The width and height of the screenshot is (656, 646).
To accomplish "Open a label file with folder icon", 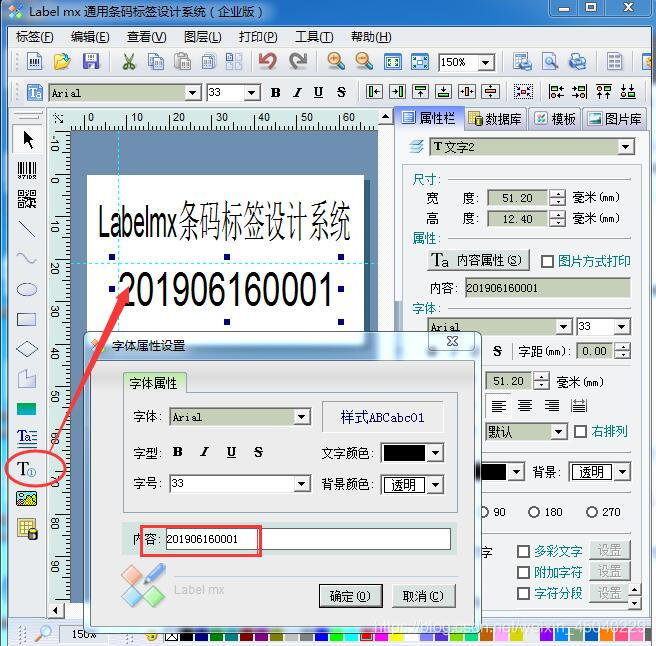I will (x=62, y=62).
